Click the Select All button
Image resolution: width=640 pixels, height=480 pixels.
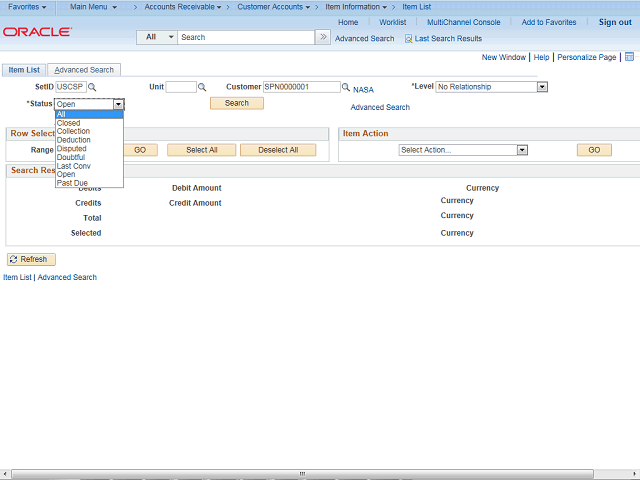(201, 150)
